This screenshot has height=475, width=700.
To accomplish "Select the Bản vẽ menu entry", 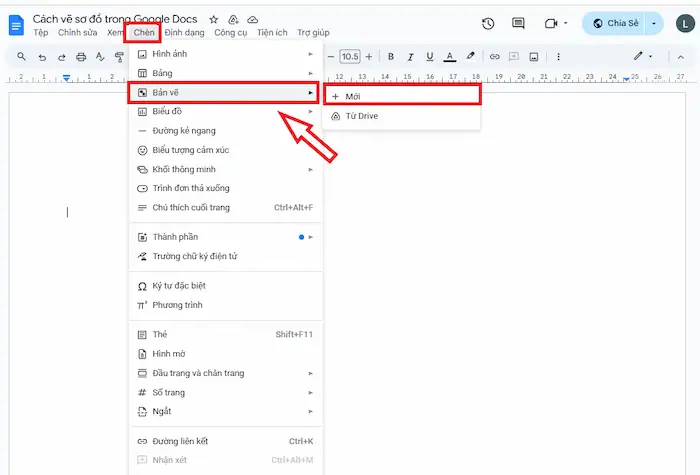I will point(225,92).
